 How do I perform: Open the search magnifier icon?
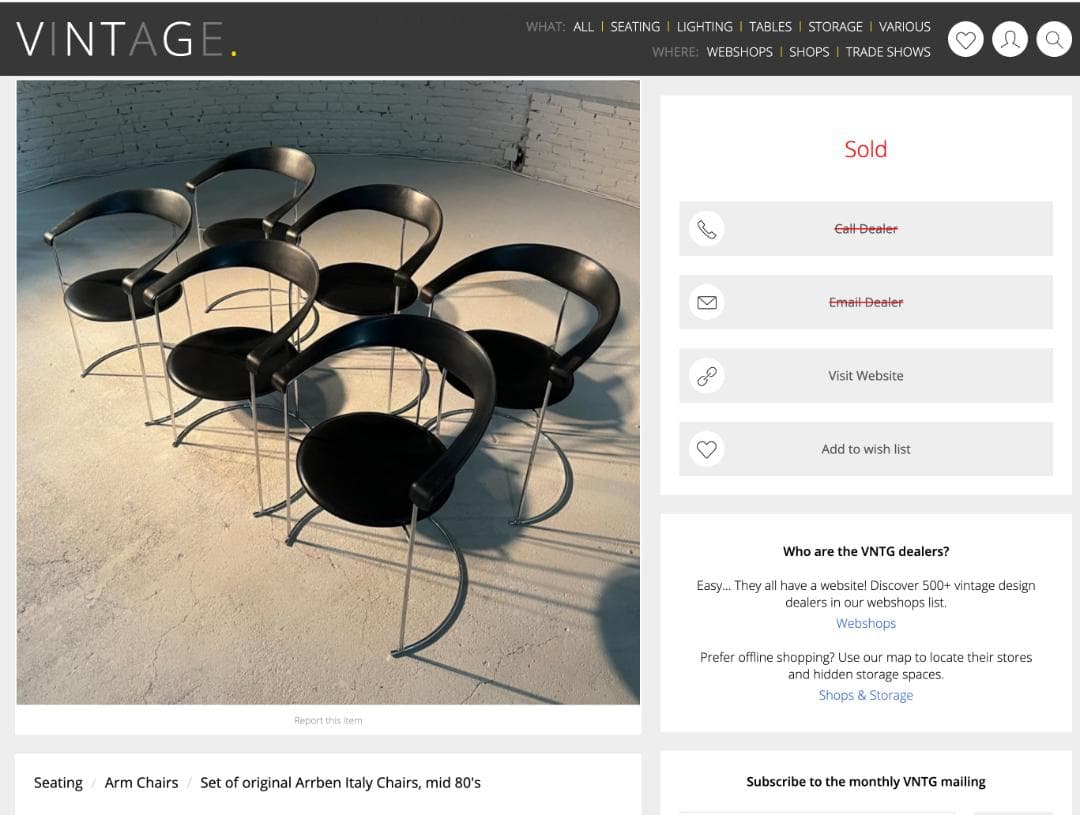(x=1054, y=40)
